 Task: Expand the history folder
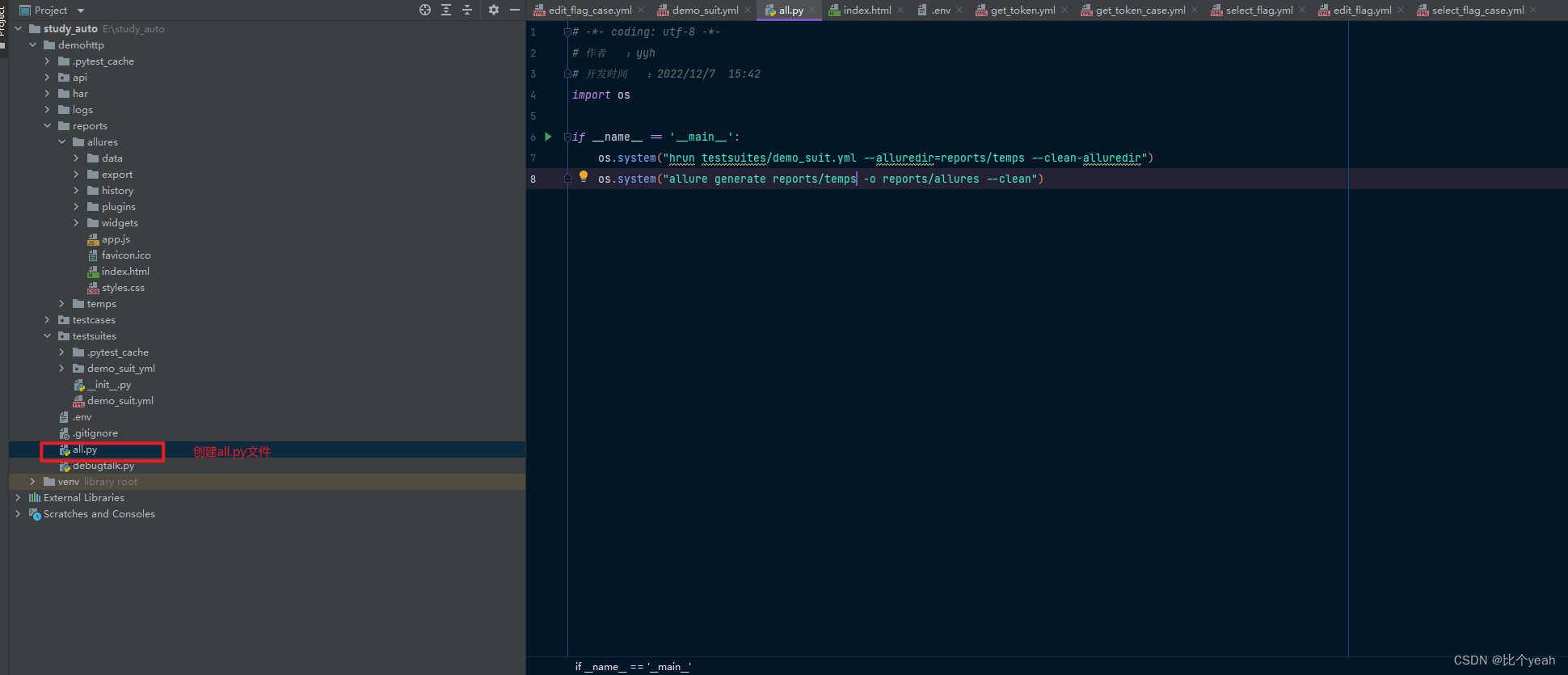(x=77, y=190)
